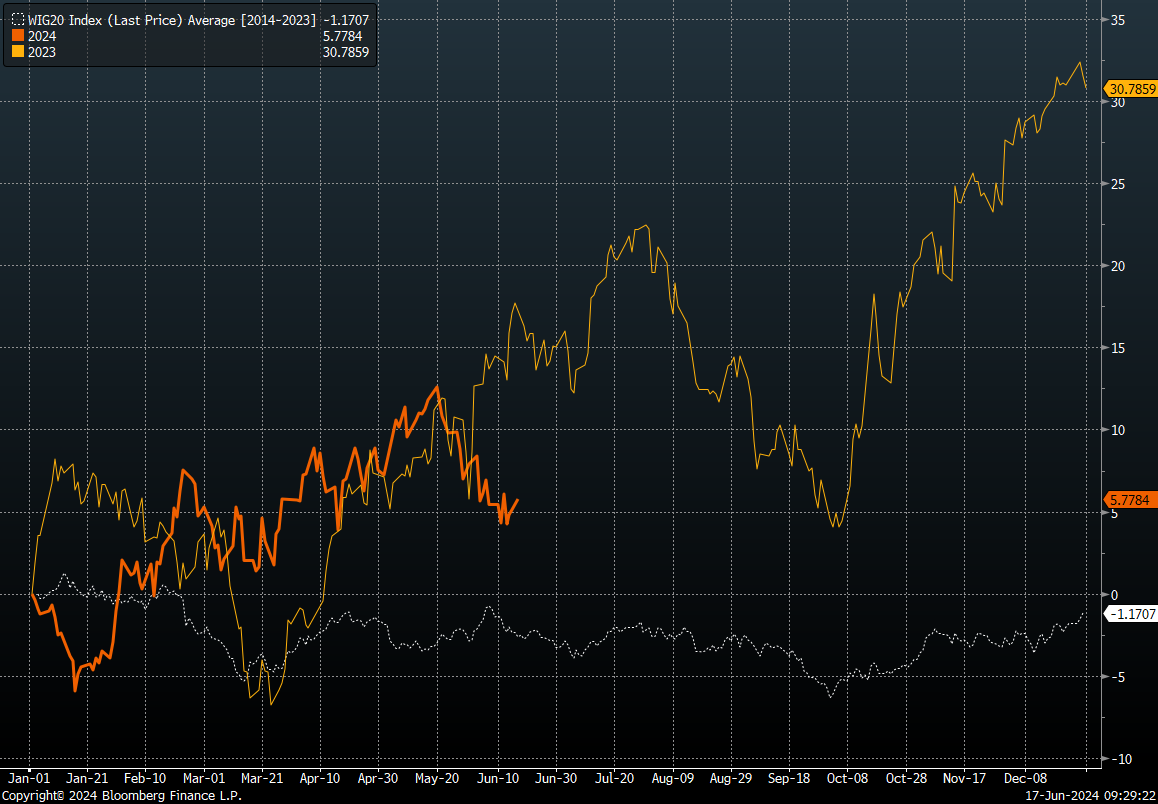Click the Jul-20 date label on the x-axis
Image resolution: width=1158 pixels, height=804 pixels.
pyautogui.click(x=614, y=777)
